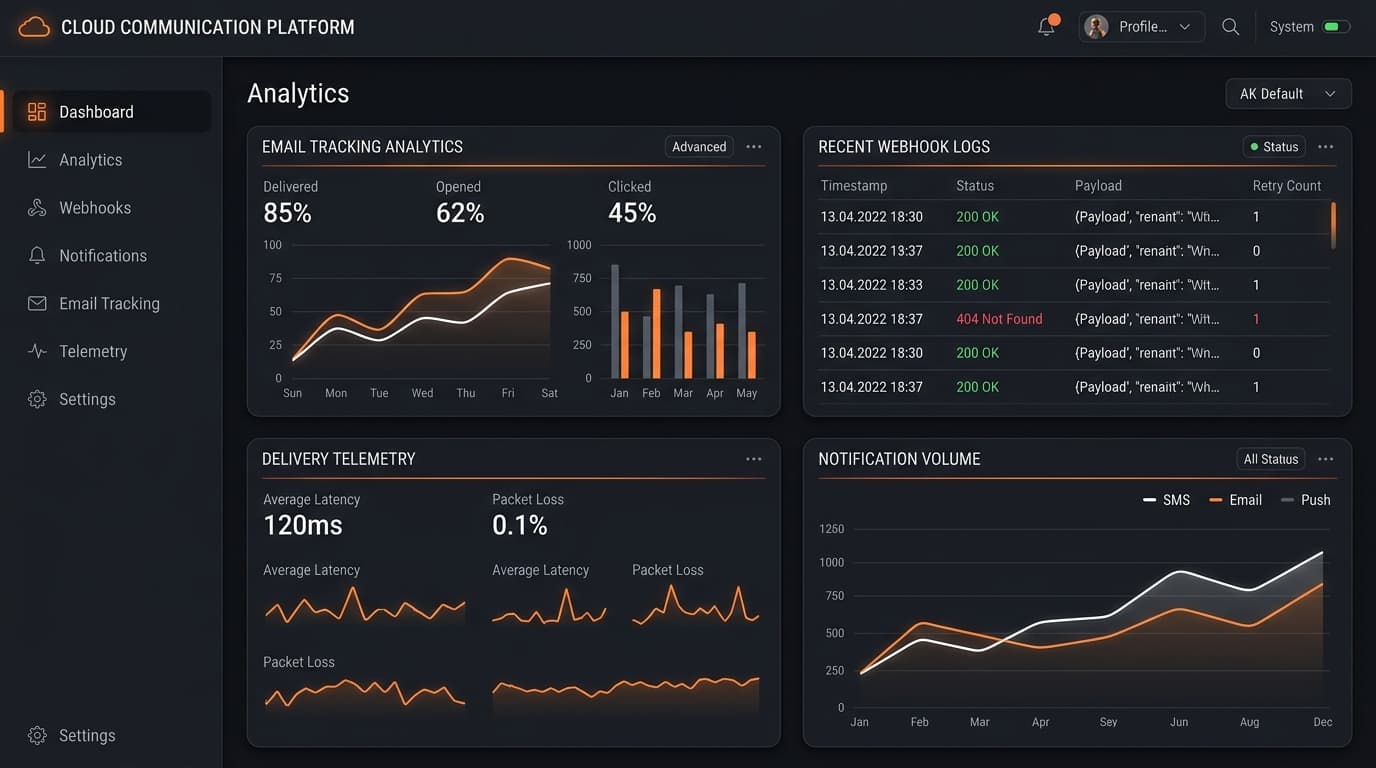The height and width of the screenshot is (768, 1376).
Task: Open the Notification Volume three-dot menu
Action: pos(1326,459)
